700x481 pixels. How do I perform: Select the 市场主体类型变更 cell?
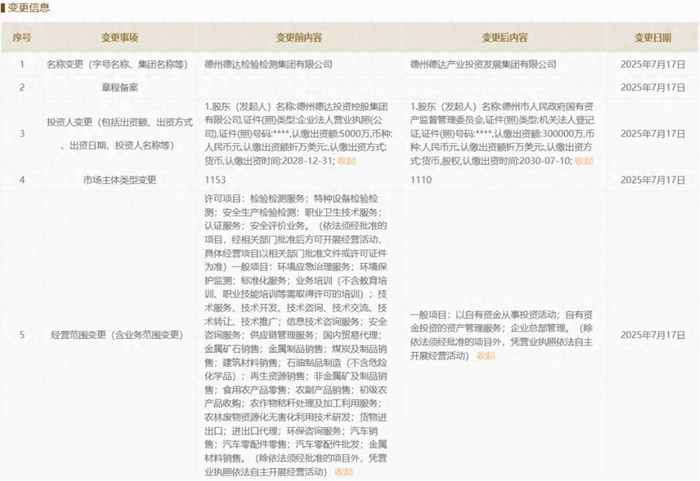[x=120, y=180]
